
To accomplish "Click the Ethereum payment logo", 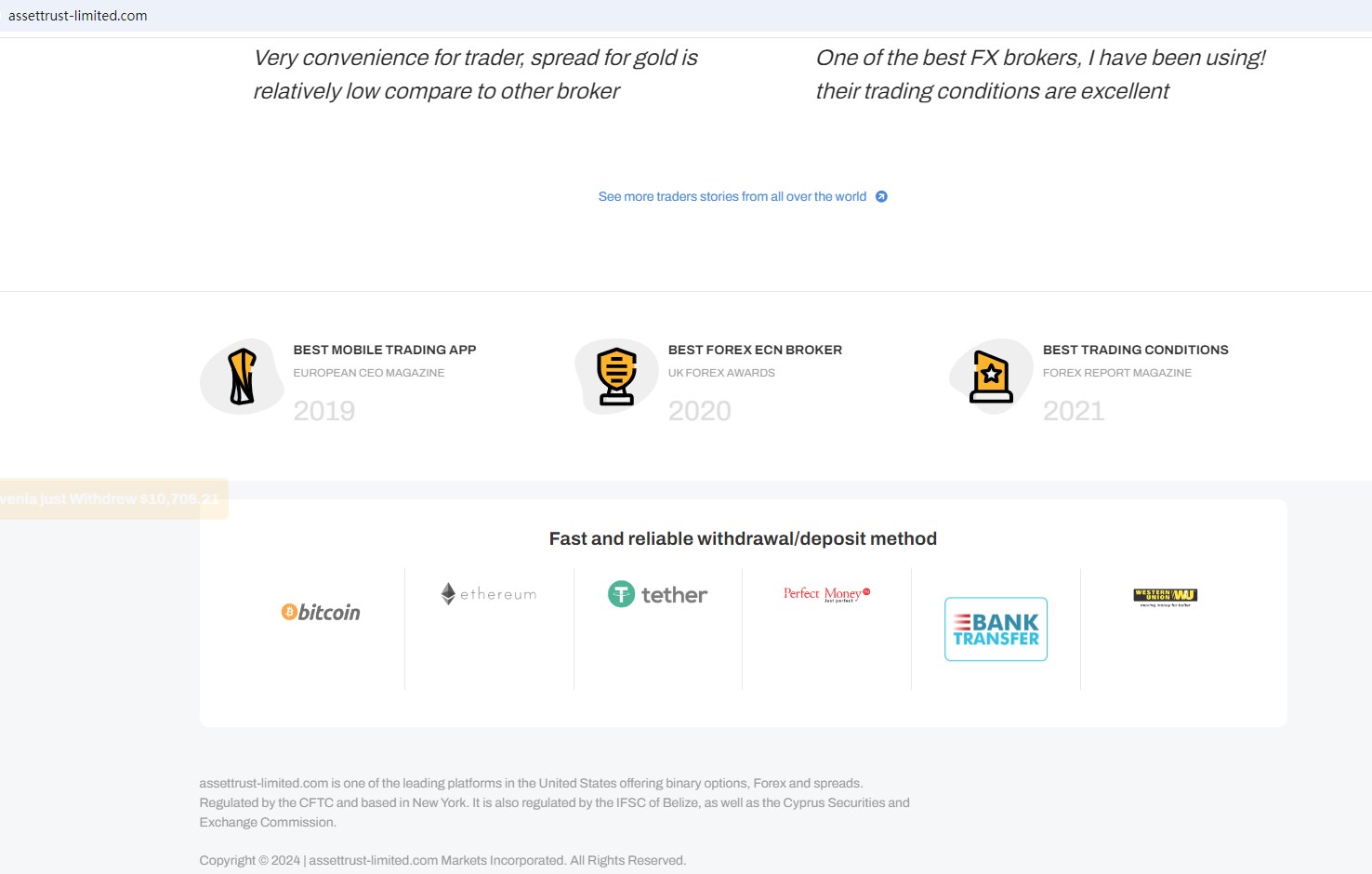I will [489, 593].
